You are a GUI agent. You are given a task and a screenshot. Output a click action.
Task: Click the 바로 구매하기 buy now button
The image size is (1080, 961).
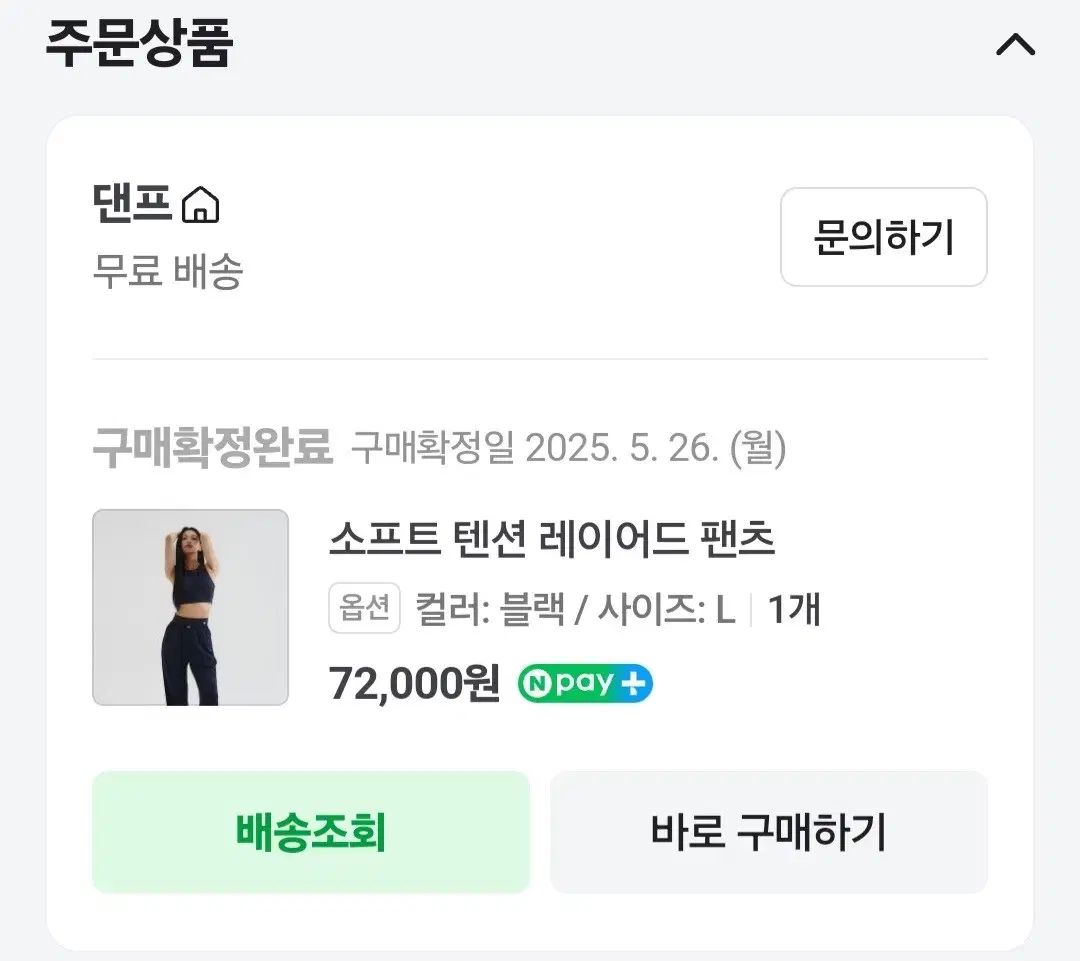tap(769, 831)
